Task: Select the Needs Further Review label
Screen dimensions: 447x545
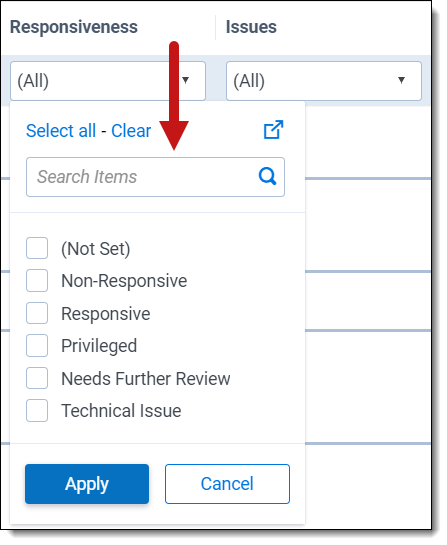Action: click(146, 379)
